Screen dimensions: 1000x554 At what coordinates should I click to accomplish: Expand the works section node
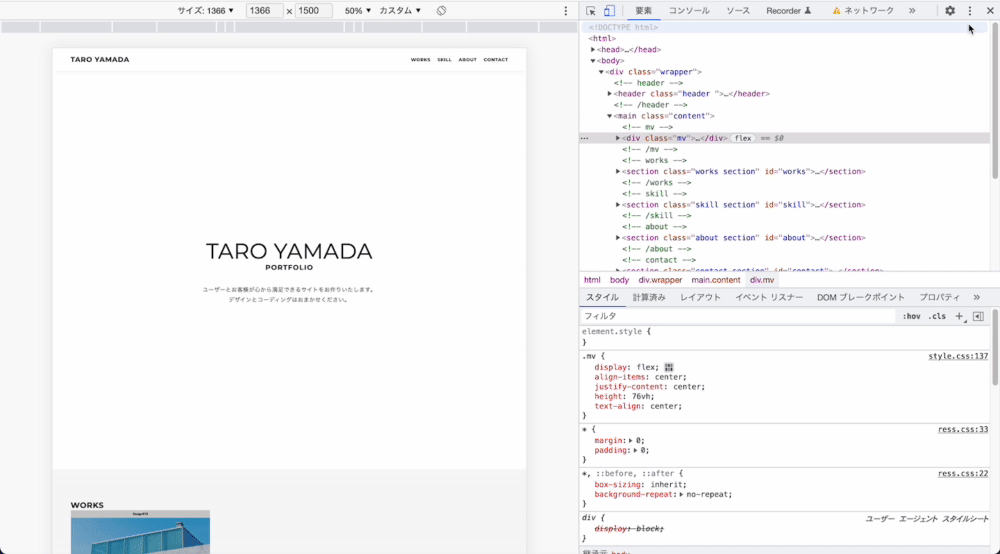618,171
